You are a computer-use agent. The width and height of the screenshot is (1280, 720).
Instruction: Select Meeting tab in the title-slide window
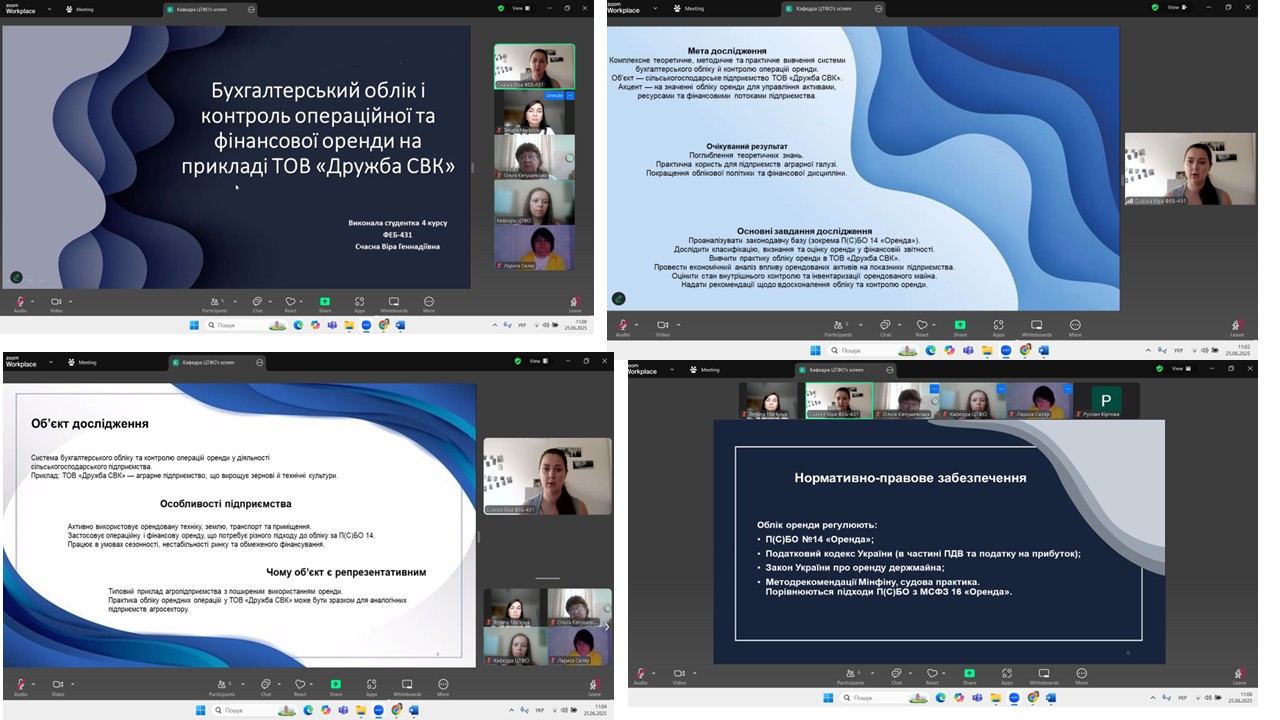80,9
